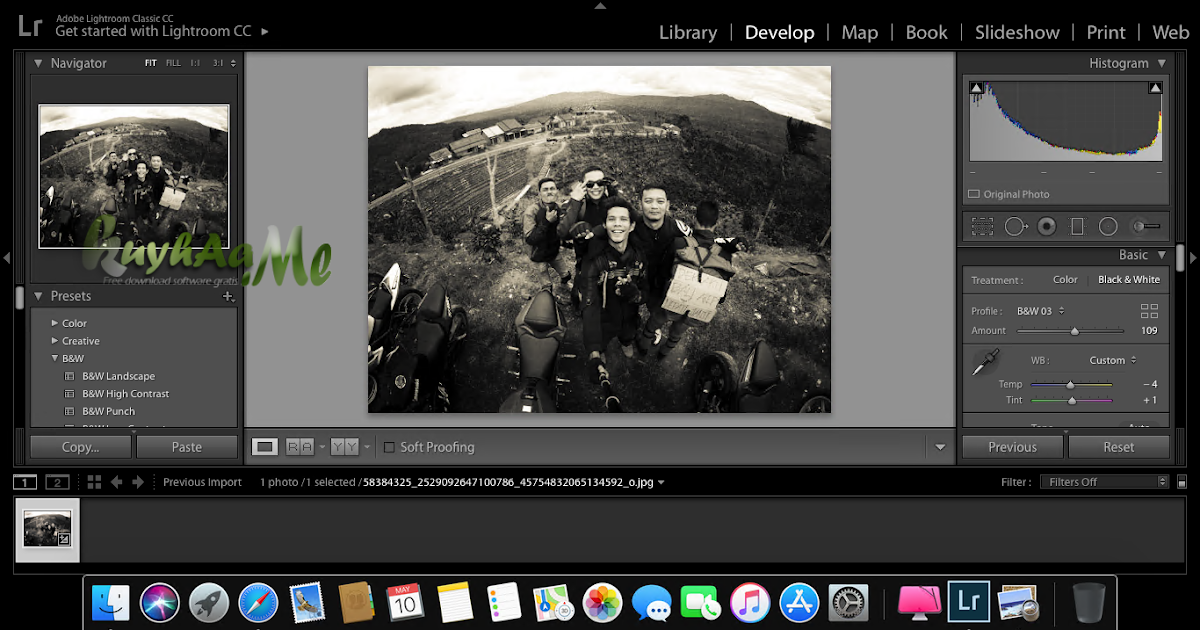Set Treatment to Black & White
Image resolution: width=1200 pixels, height=630 pixels.
click(1129, 280)
